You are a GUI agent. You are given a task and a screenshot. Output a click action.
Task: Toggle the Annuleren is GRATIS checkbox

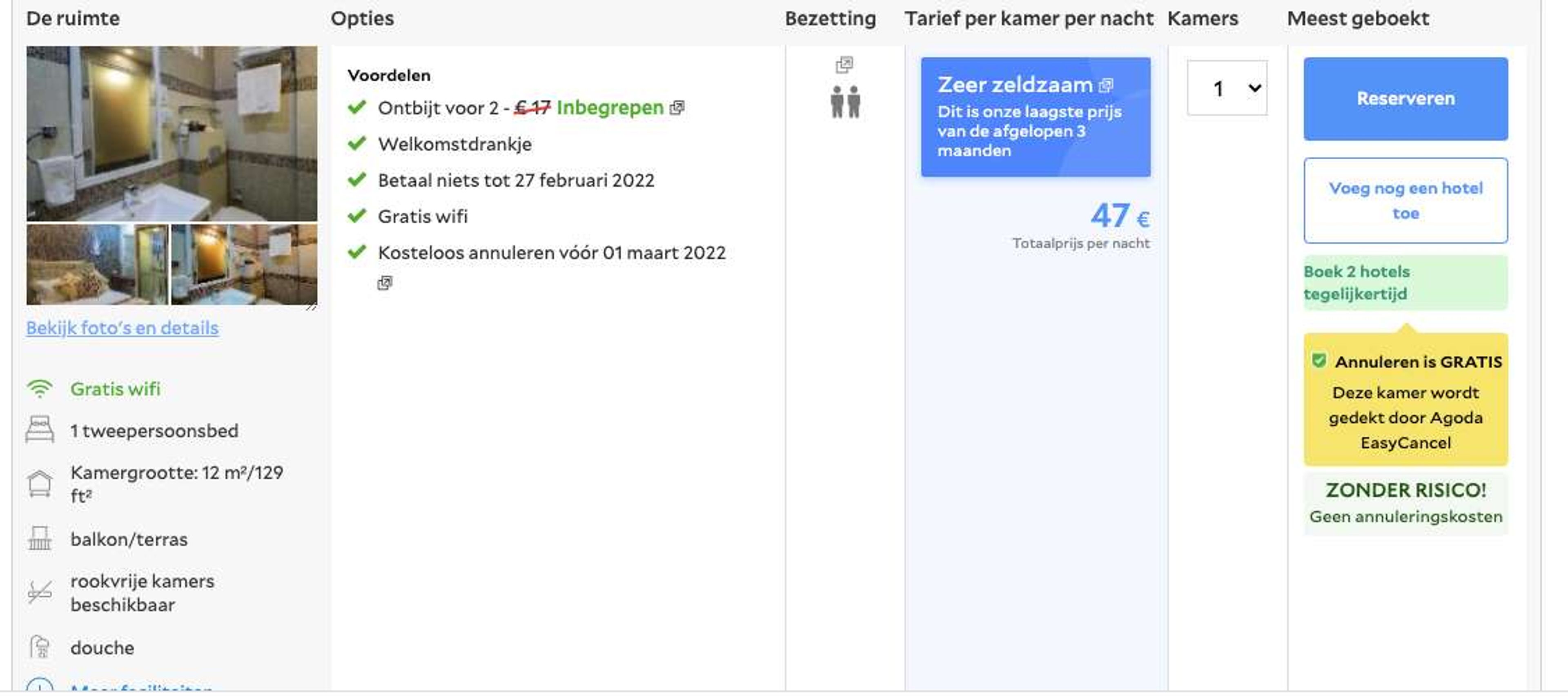click(x=1319, y=361)
